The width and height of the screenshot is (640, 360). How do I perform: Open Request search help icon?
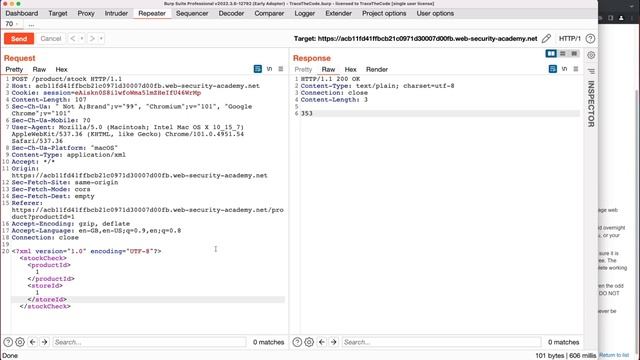pos(8,342)
